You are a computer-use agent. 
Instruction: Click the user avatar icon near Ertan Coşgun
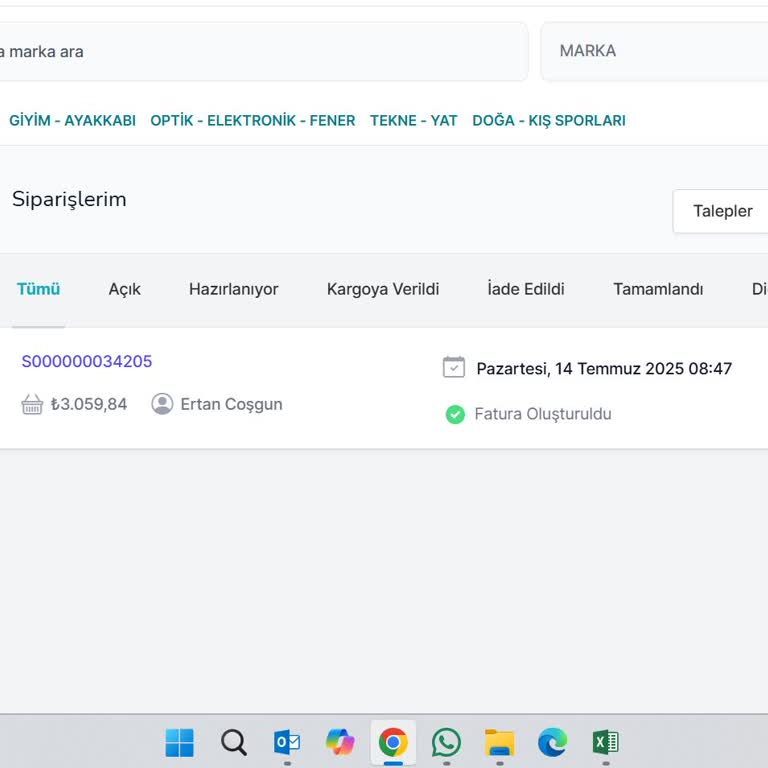point(162,404)
